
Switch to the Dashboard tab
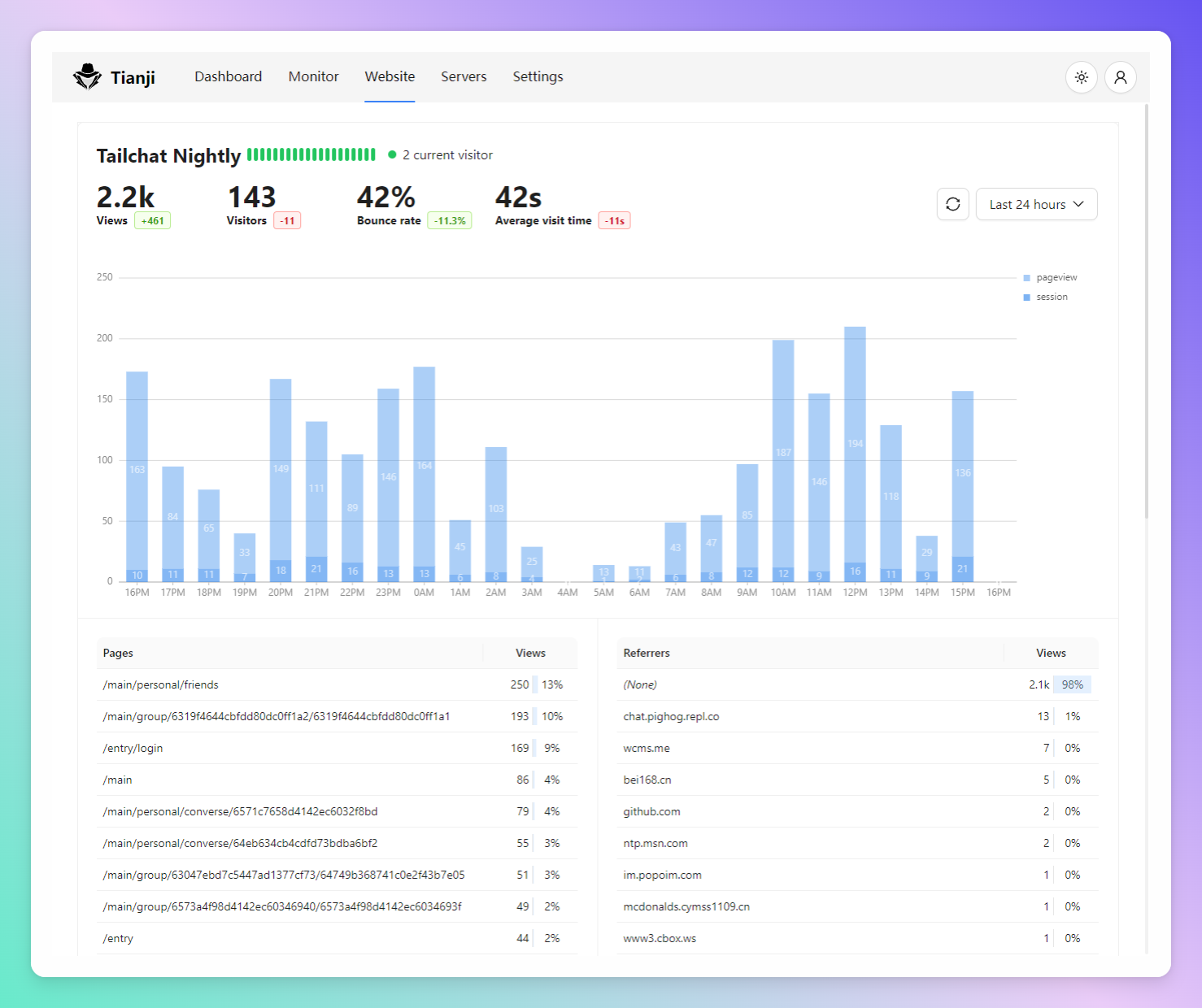coord(229,76)
